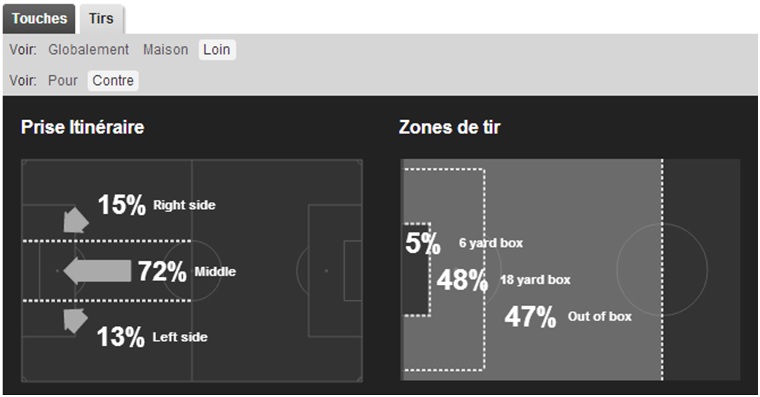Click the 47% out of box zone
The image size is (760, 397).
point(530,317)
